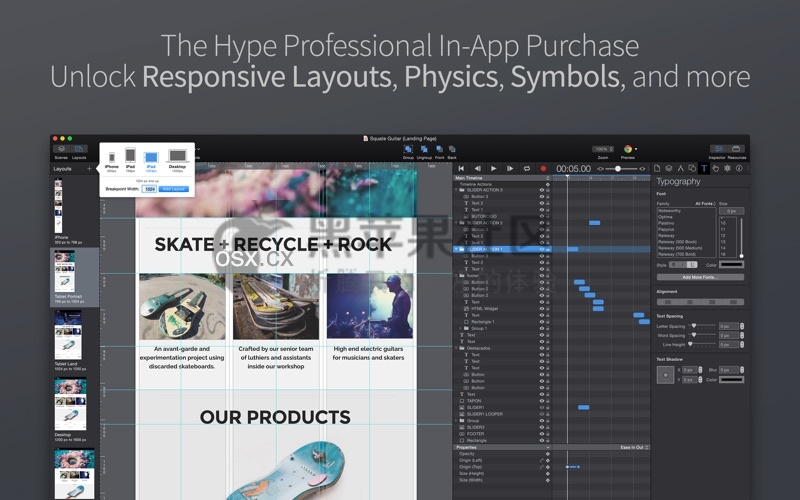The image size is (800, 500).
Task: Select the SLIDER1 LOOPER layer row
Action: (502, 414)
